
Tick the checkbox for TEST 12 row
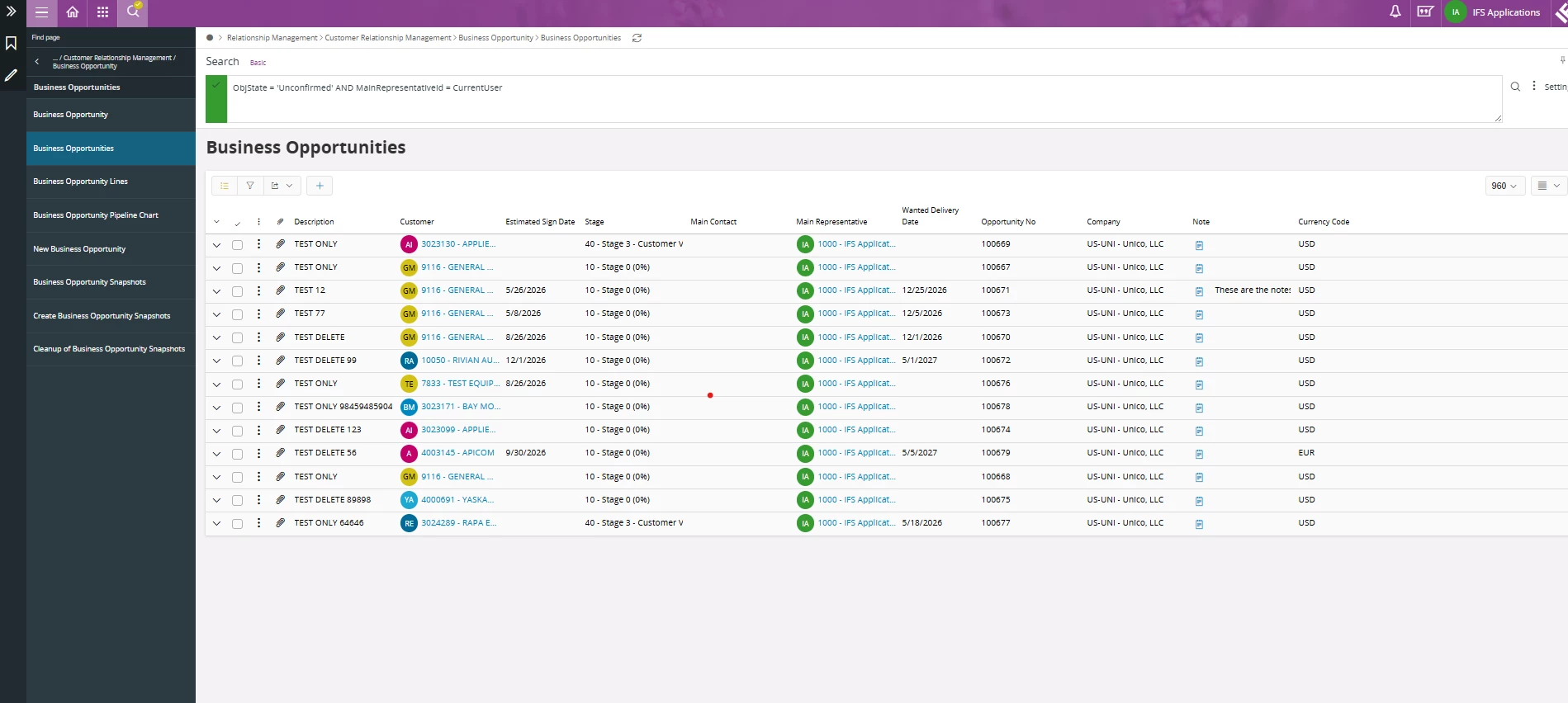[x=238, y=291]
